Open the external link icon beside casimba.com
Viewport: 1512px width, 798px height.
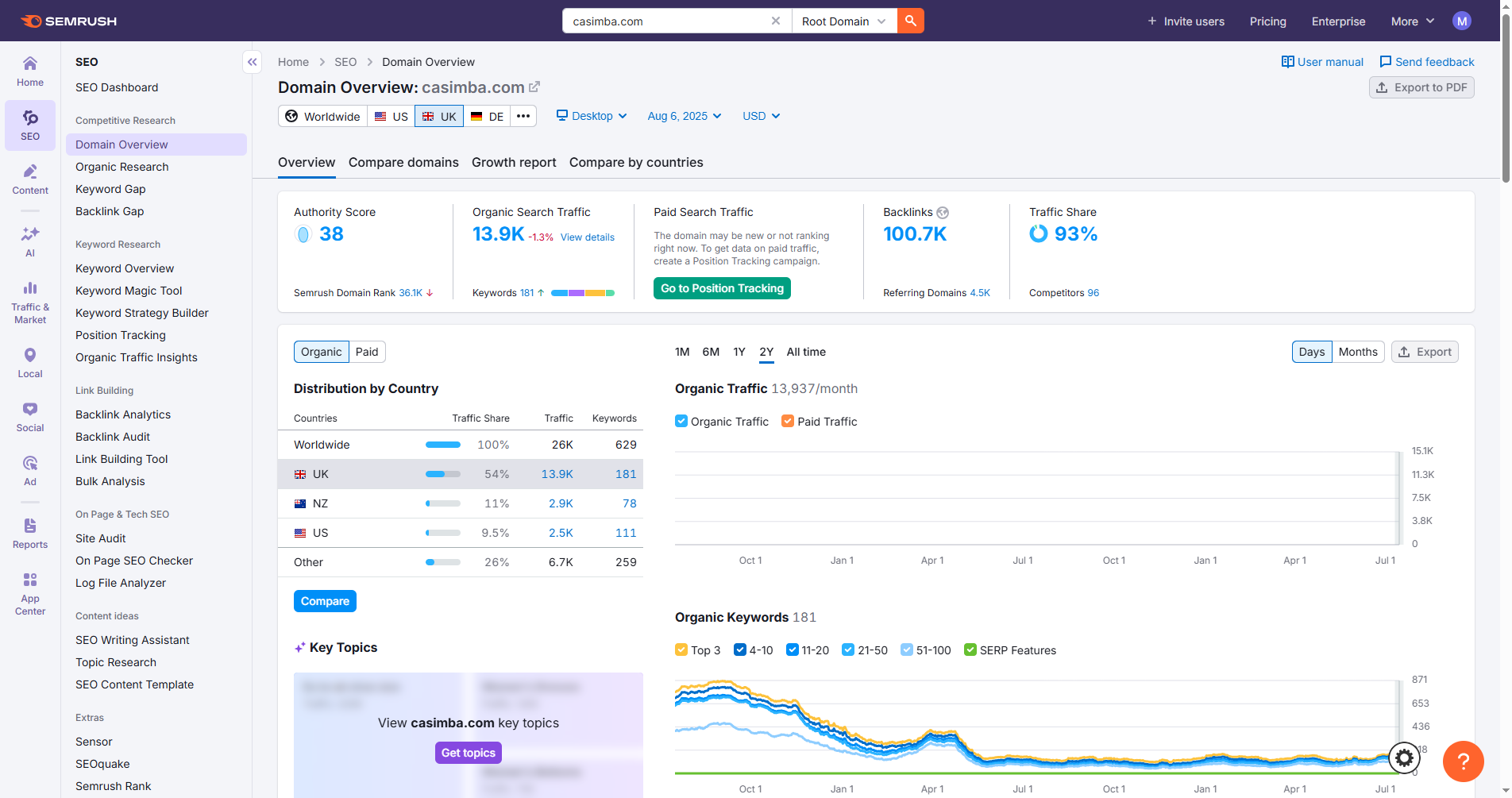[x=534, y=87]
